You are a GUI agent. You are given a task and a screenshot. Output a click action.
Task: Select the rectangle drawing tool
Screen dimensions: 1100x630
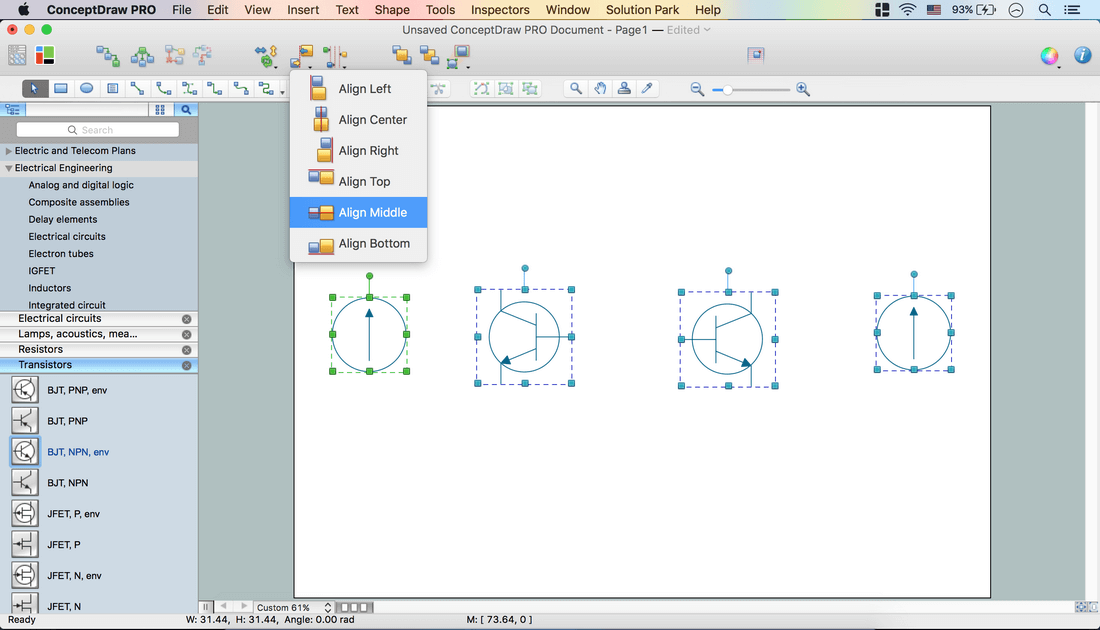[61, 88]
